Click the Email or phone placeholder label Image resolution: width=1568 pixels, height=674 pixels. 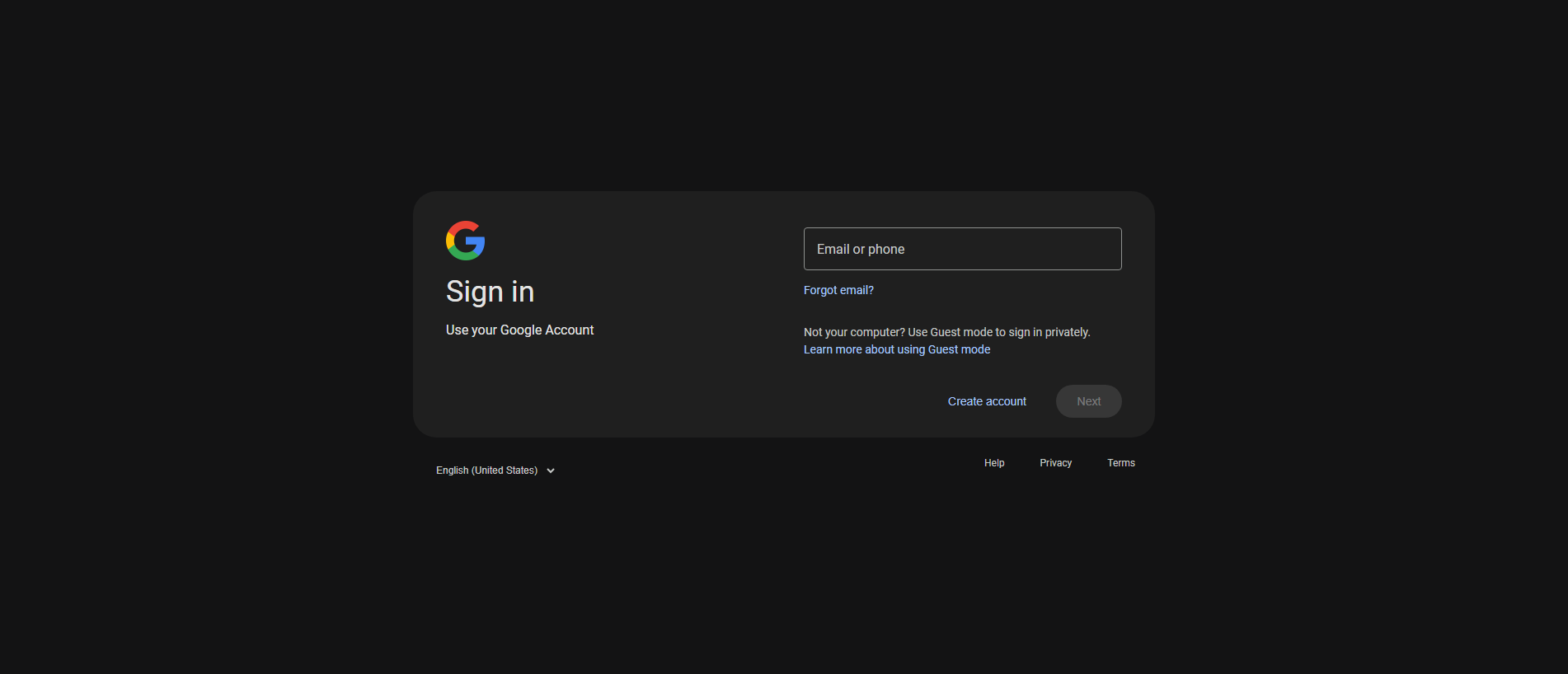861,249
